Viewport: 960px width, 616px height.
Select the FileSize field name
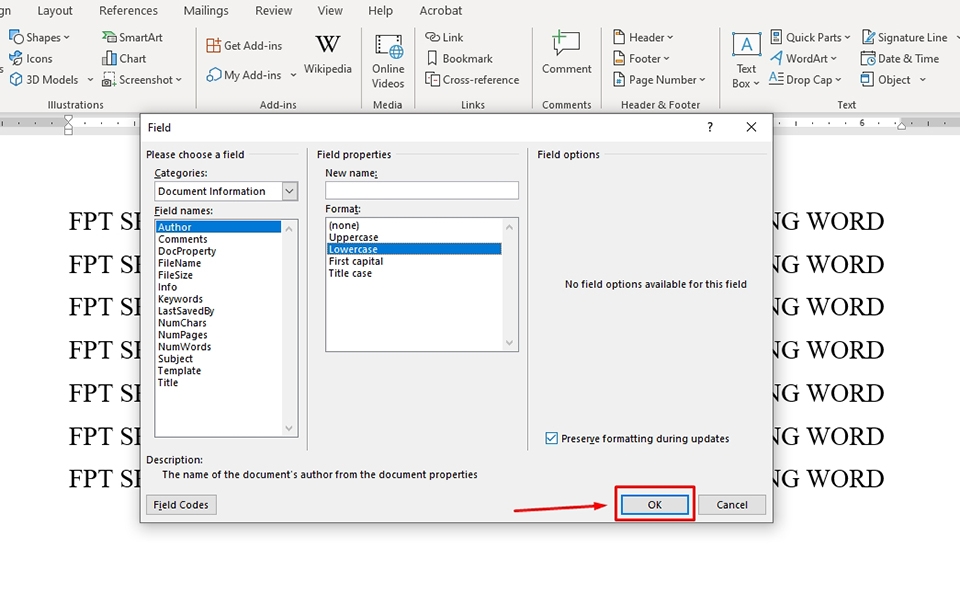pyautogui.click(x=219, y=275)
